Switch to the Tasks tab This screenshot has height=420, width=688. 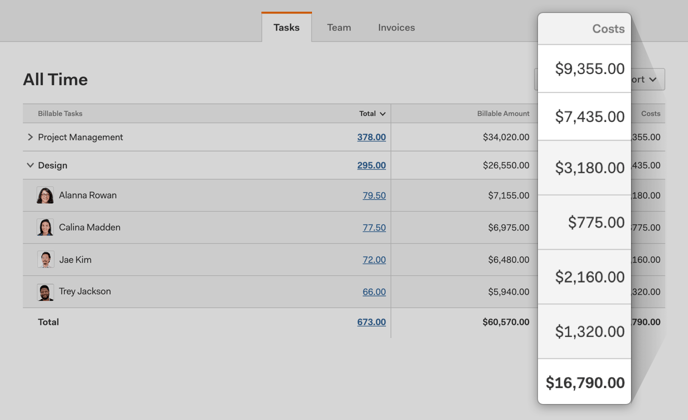click(x=287, y=27)
